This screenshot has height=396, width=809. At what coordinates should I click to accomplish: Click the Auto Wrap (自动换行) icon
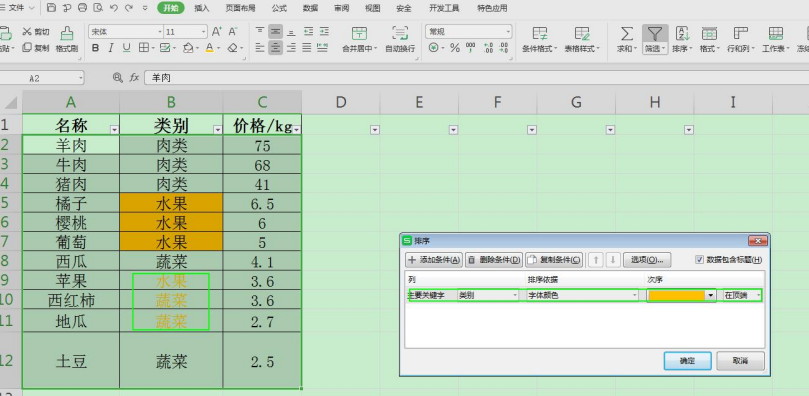click(x=400, y=34)
